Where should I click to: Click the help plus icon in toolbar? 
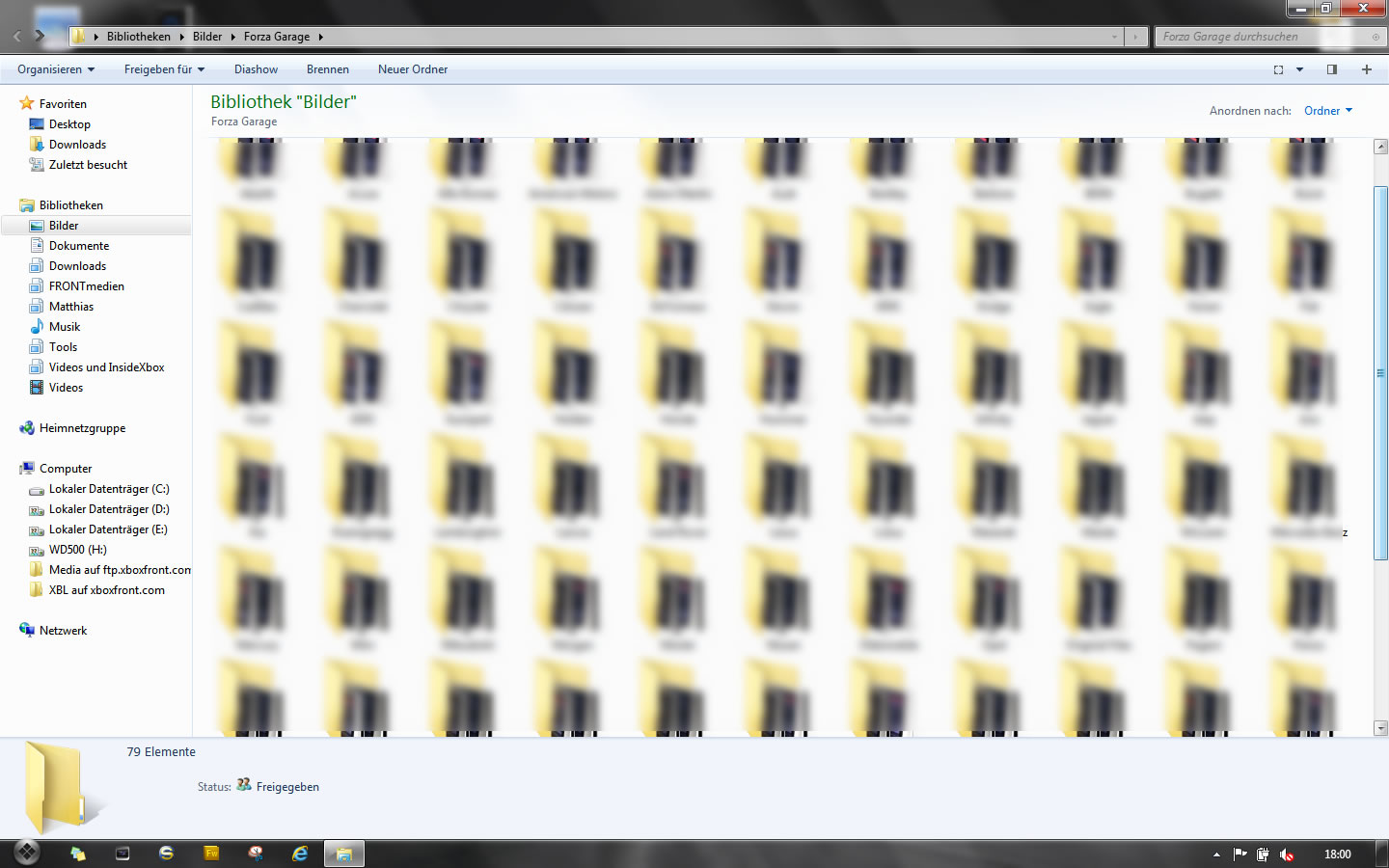(1366, 69)
